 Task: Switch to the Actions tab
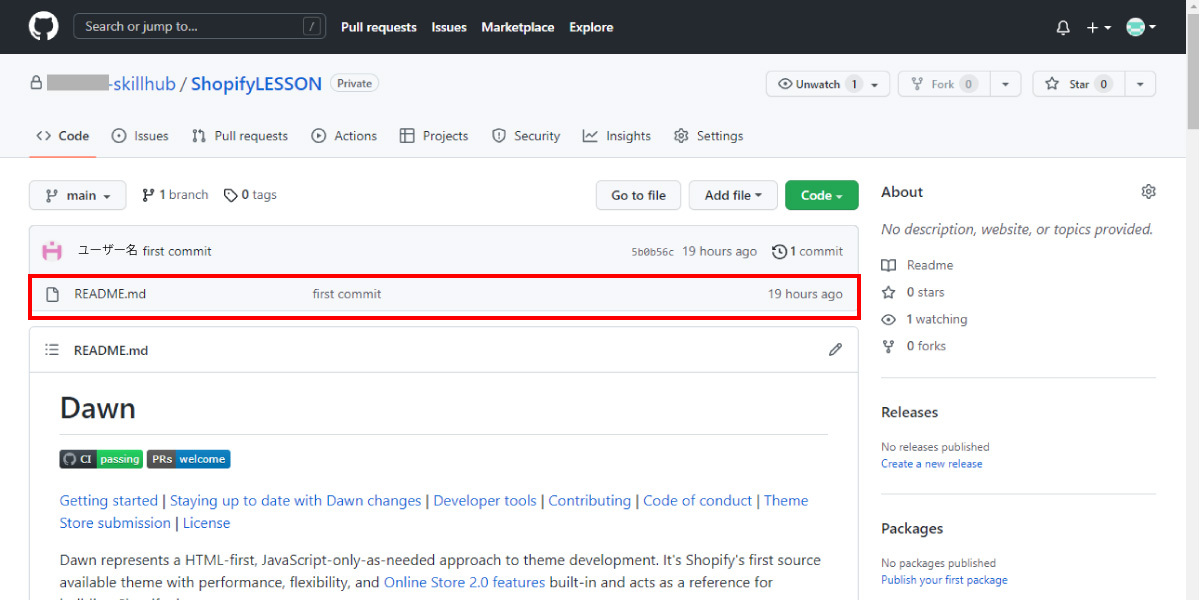(x=344, y=136)
